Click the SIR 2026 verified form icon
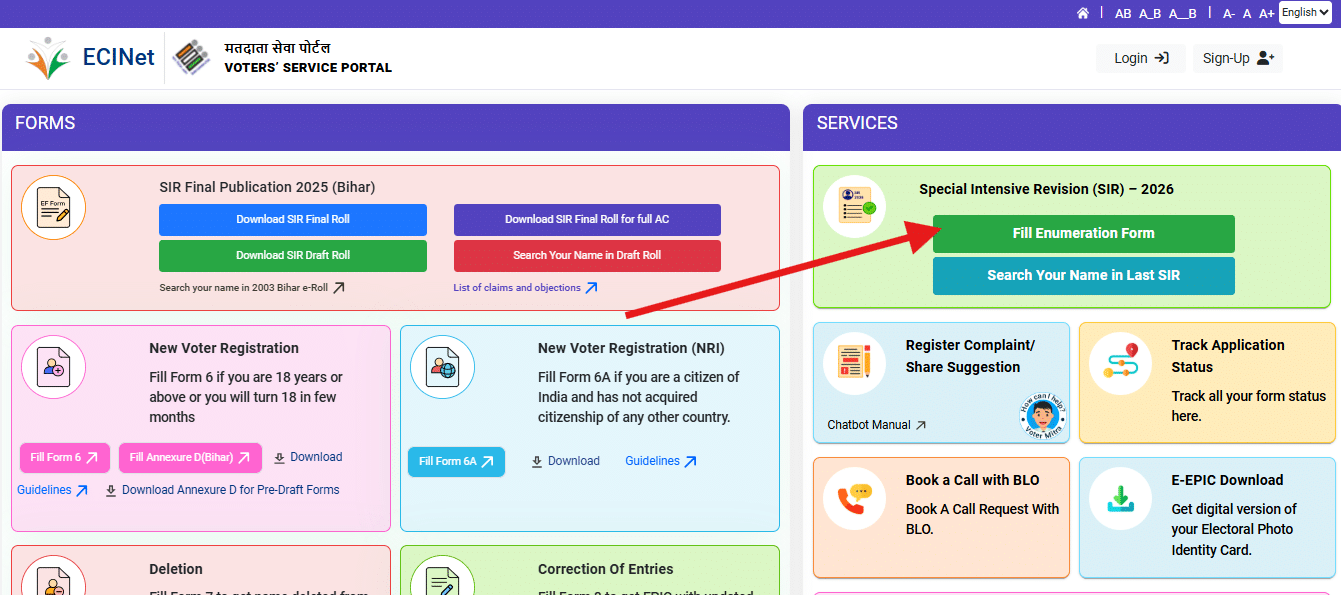The image size is (1341, 595). [x=854, y=205]
